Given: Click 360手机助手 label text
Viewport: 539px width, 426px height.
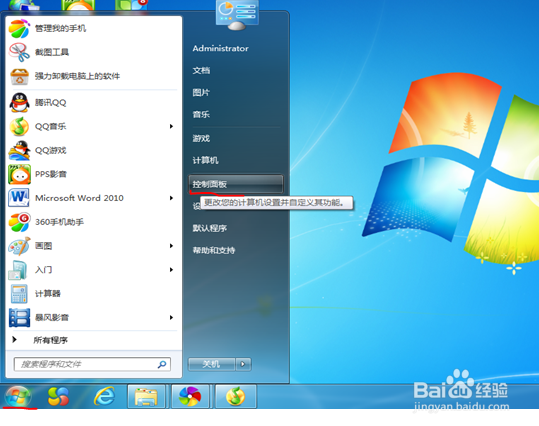Looking at the screenshot, I should (59, 222).
